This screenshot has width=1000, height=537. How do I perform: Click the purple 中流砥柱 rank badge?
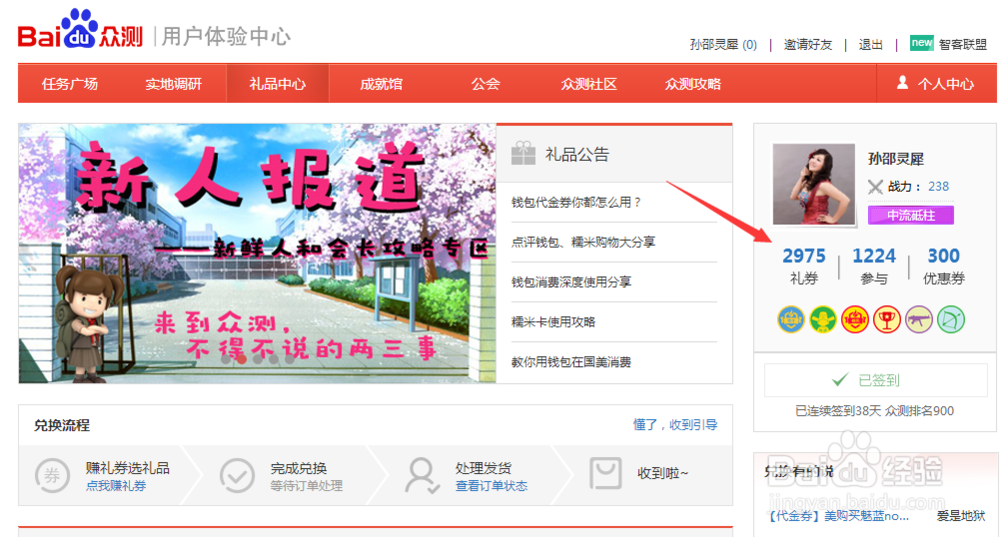[911, 216]
